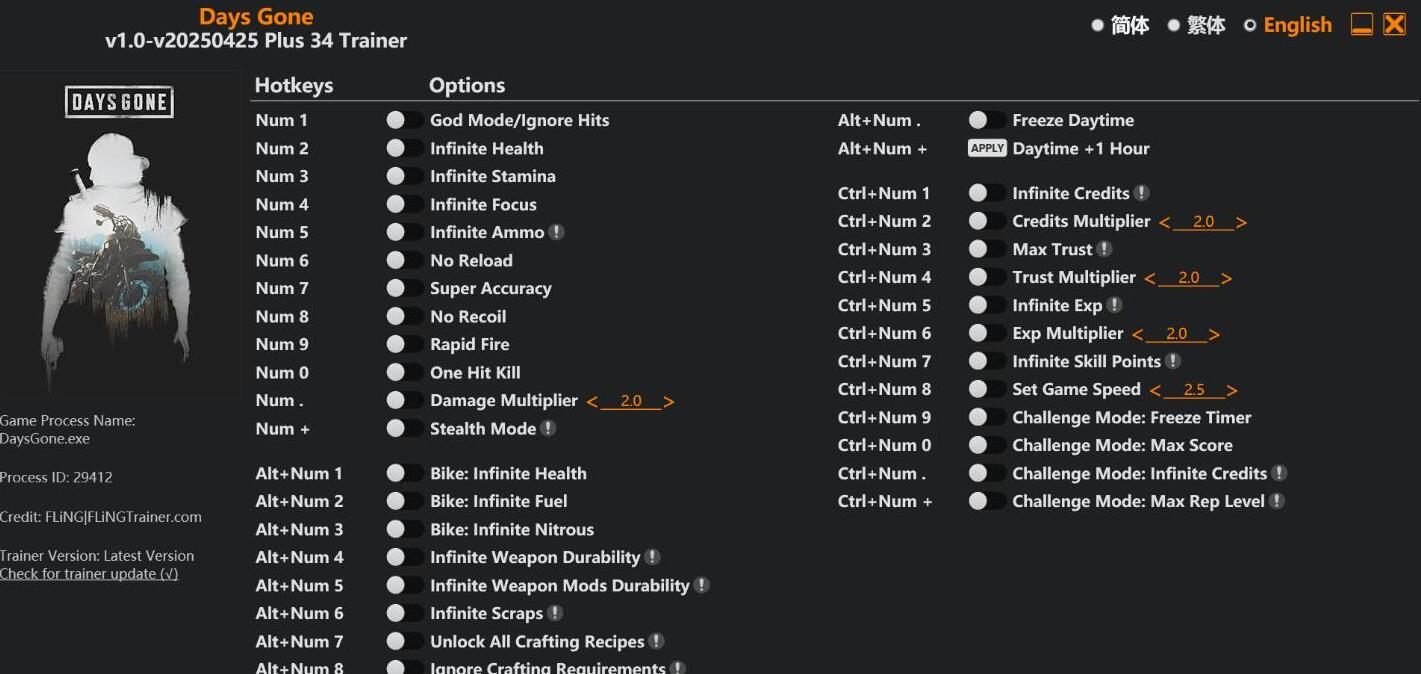Click info icon beside Challenge Mode: Infinite Credits
Screen dimensions: 1421x674
point(1279,473)
